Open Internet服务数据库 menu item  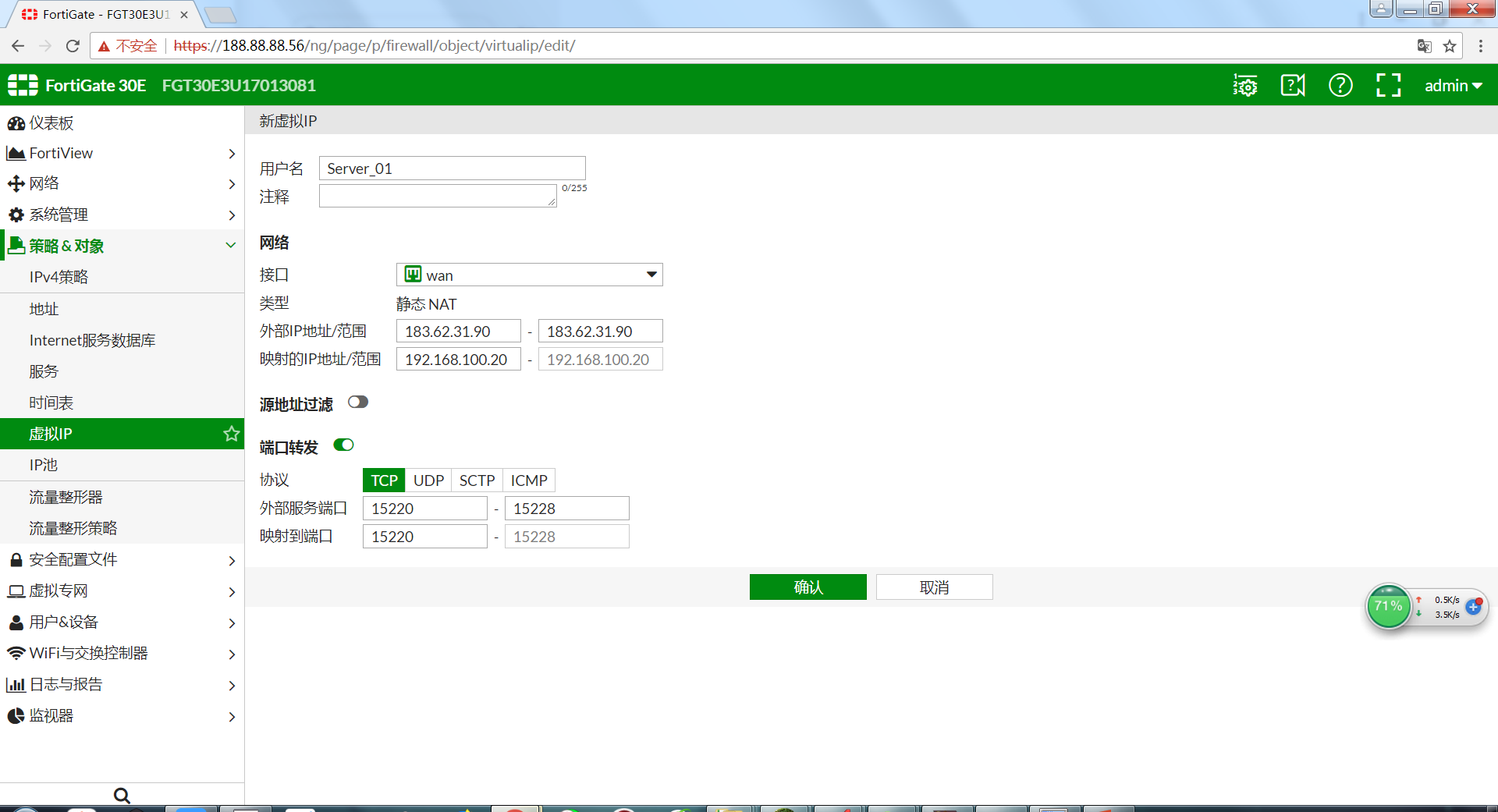point(122,340)
